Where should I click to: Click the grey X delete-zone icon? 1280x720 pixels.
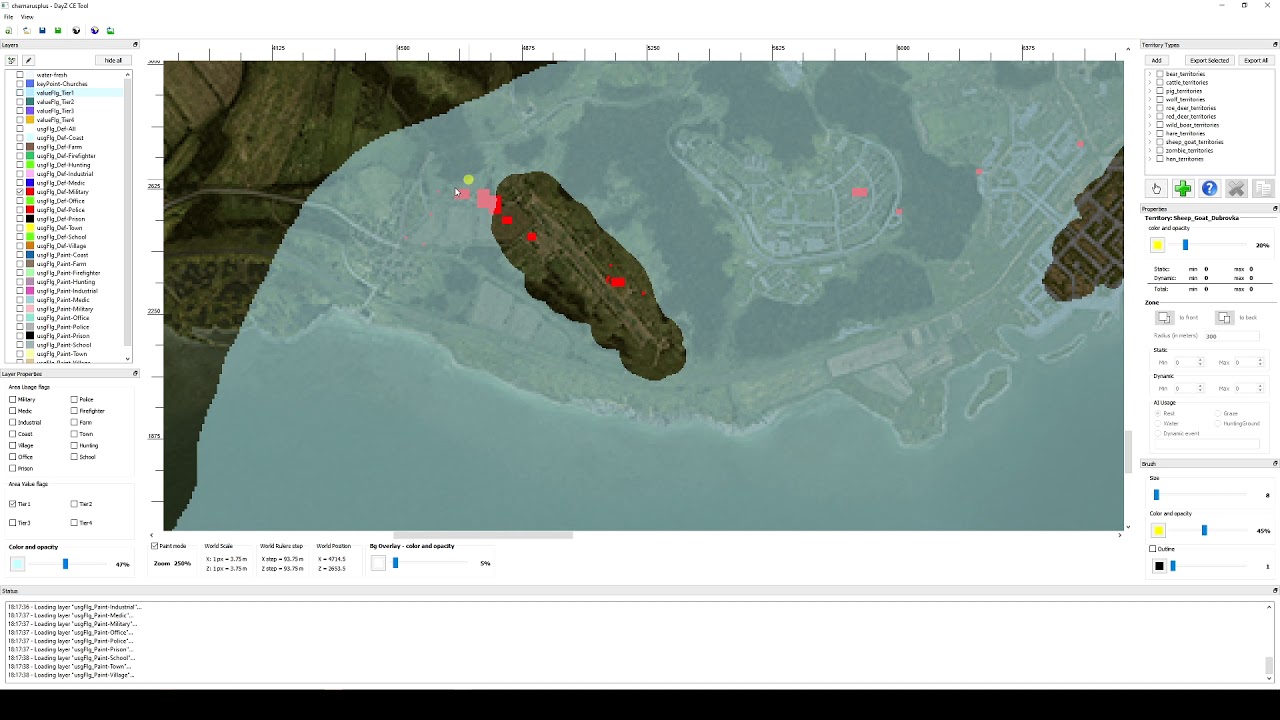pos(1236,189)
